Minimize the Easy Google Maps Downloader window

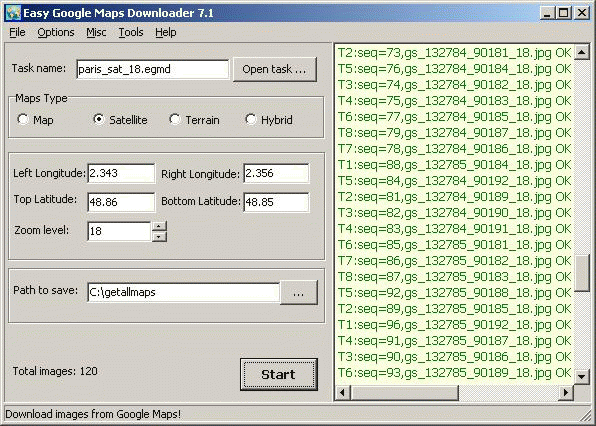coord(547,13)
